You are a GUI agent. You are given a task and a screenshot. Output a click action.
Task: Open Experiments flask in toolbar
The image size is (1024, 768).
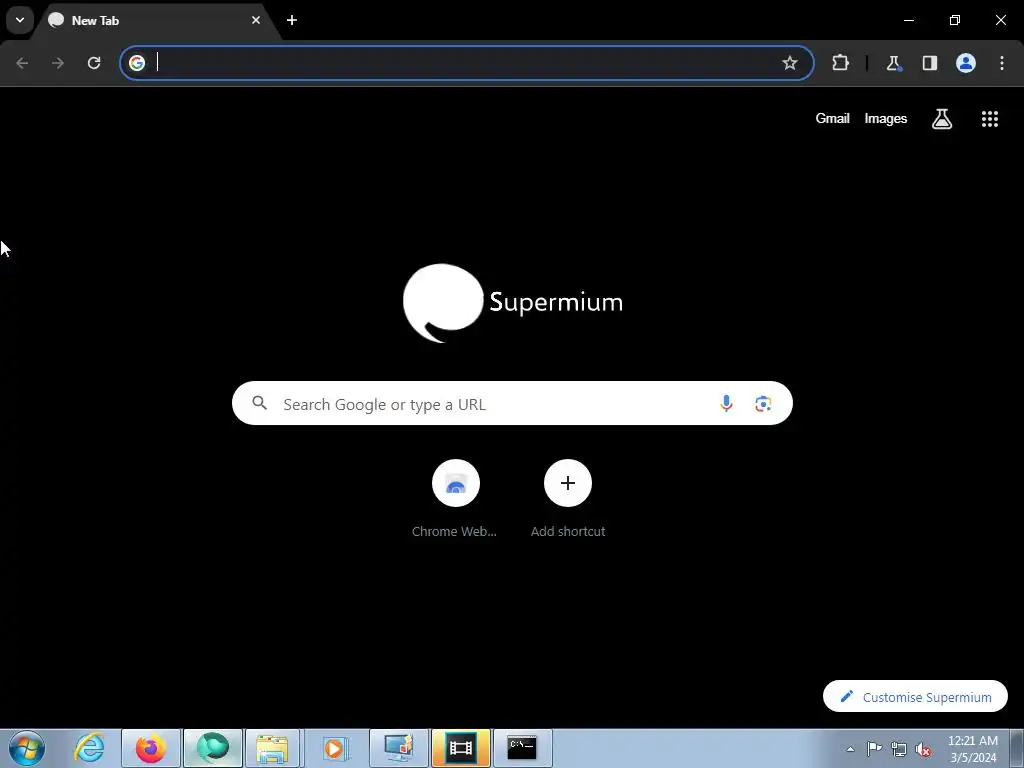[x=893, y=63]
